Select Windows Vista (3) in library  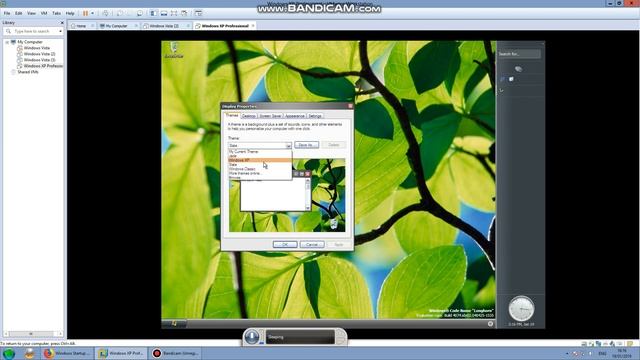click(x=39, y=60)
